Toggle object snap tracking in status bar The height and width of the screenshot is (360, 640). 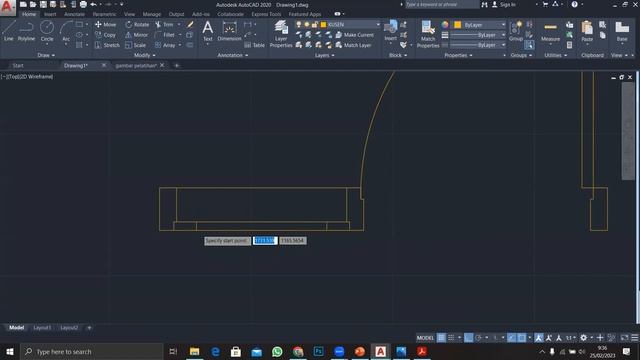point(512,338)
